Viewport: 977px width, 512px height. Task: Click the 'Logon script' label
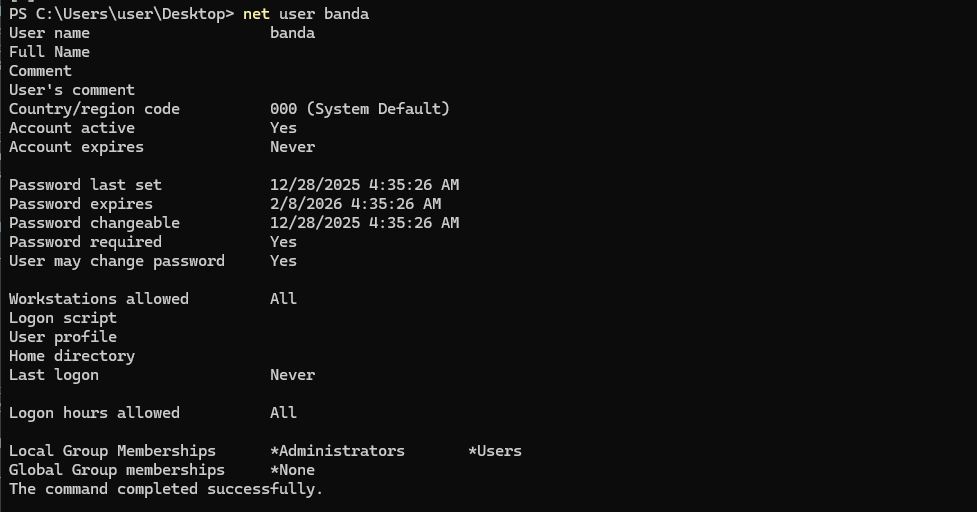[x=63, y=318]
